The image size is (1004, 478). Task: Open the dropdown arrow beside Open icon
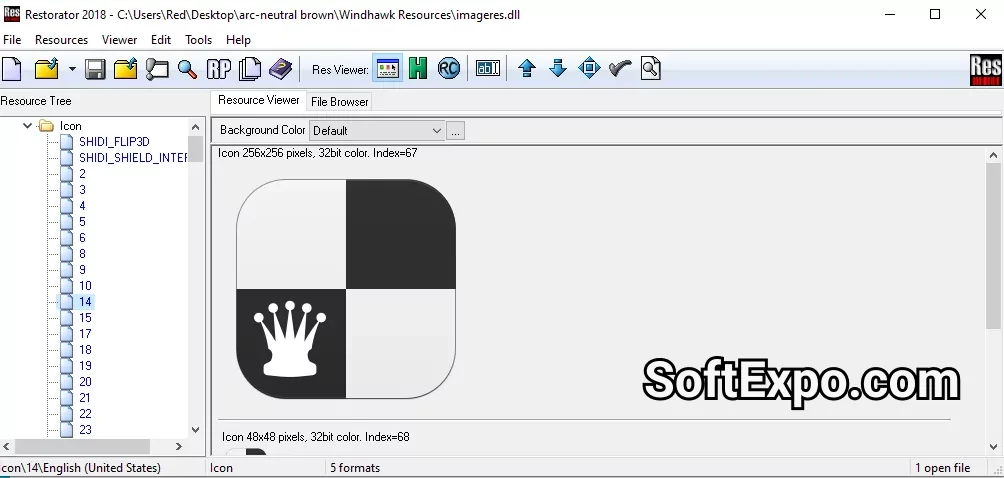coord(72,69)
